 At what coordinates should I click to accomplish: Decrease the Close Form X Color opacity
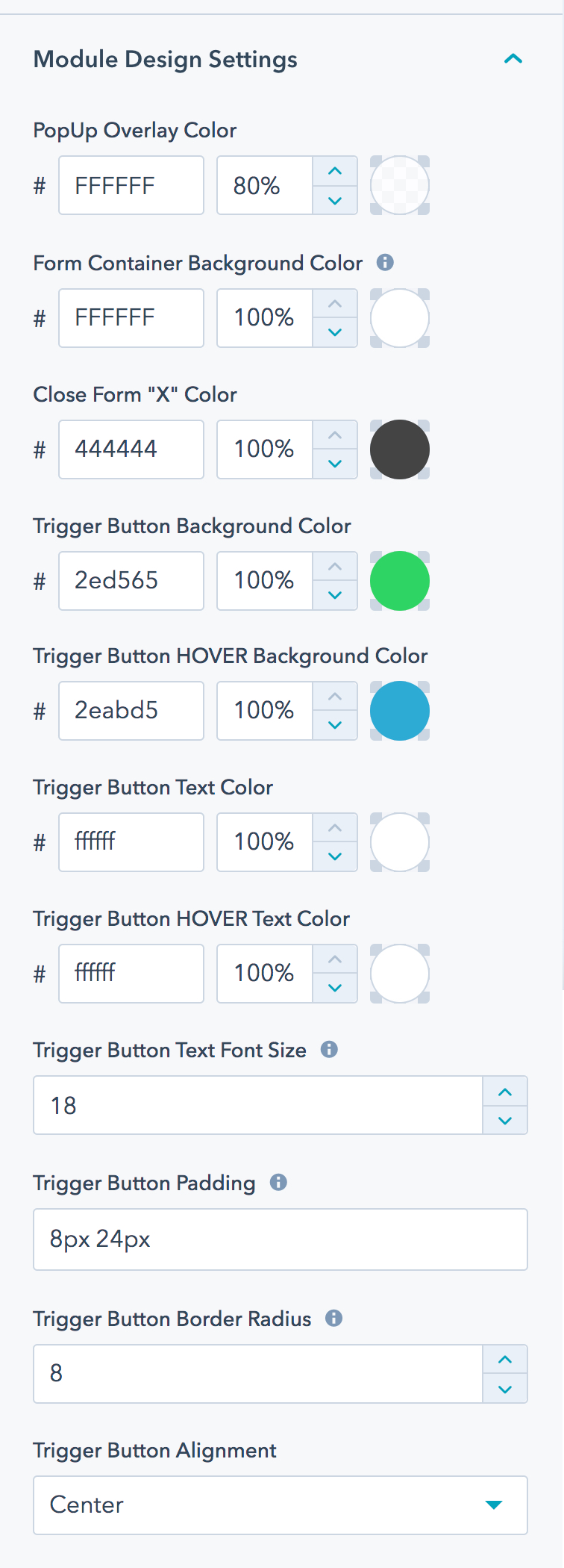click(x=334, y=463)
